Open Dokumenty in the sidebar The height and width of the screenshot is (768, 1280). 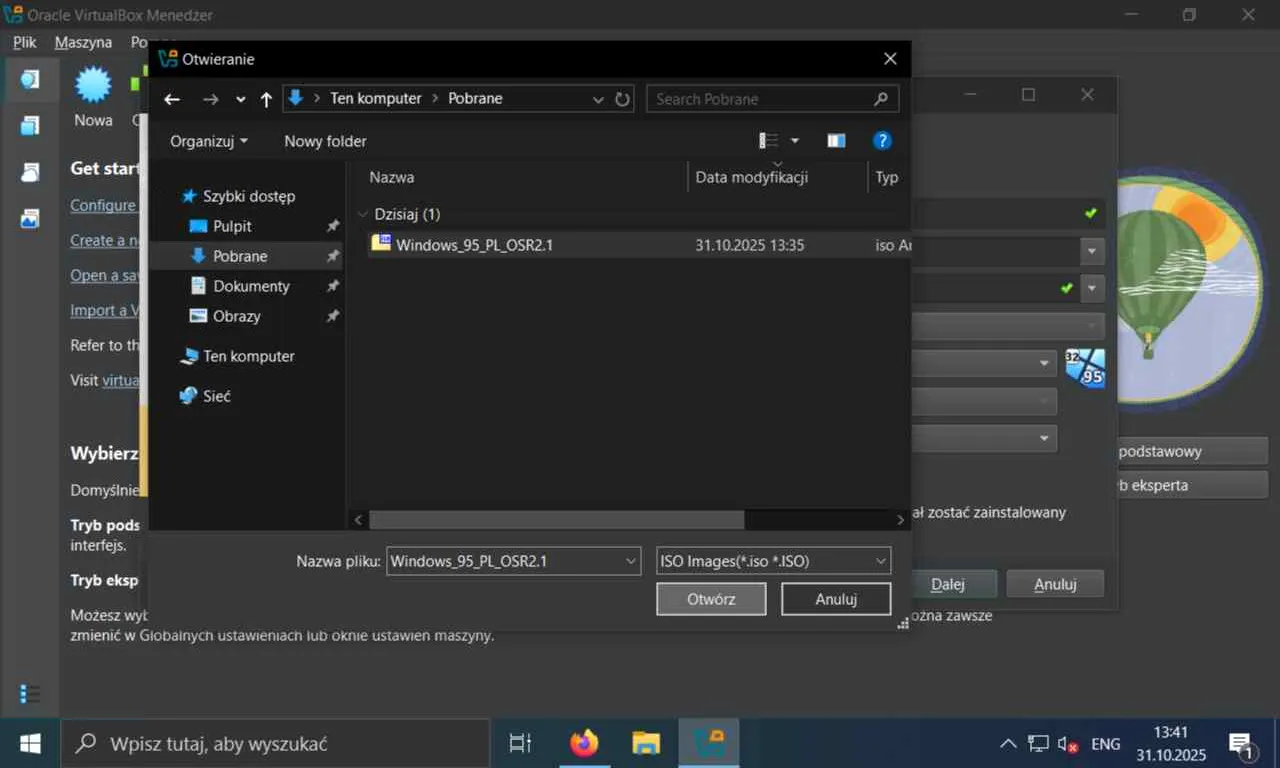point(251,286)
